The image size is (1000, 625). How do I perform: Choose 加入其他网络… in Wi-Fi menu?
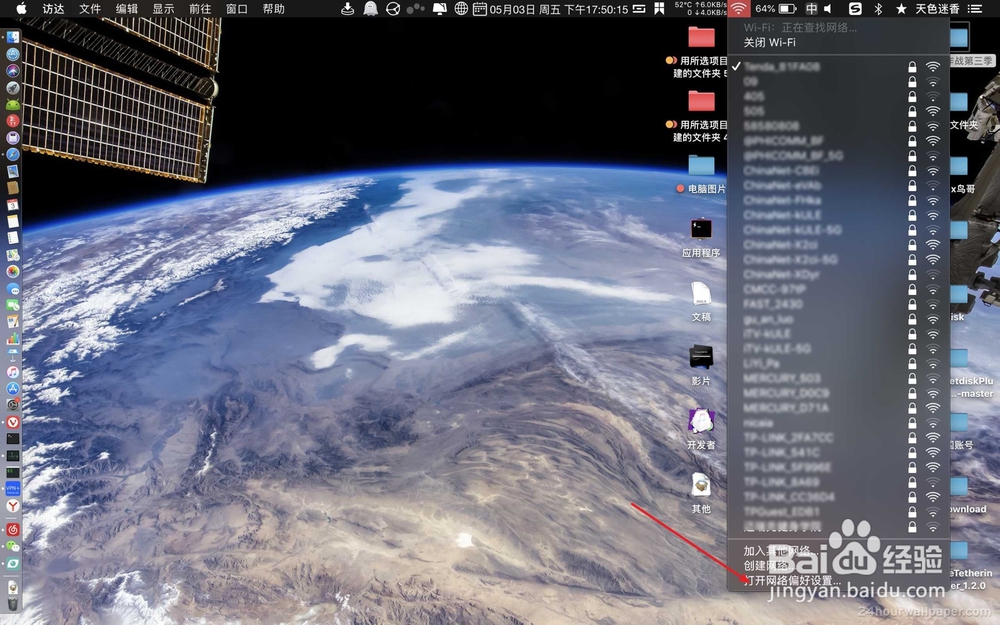coord(838,550)
